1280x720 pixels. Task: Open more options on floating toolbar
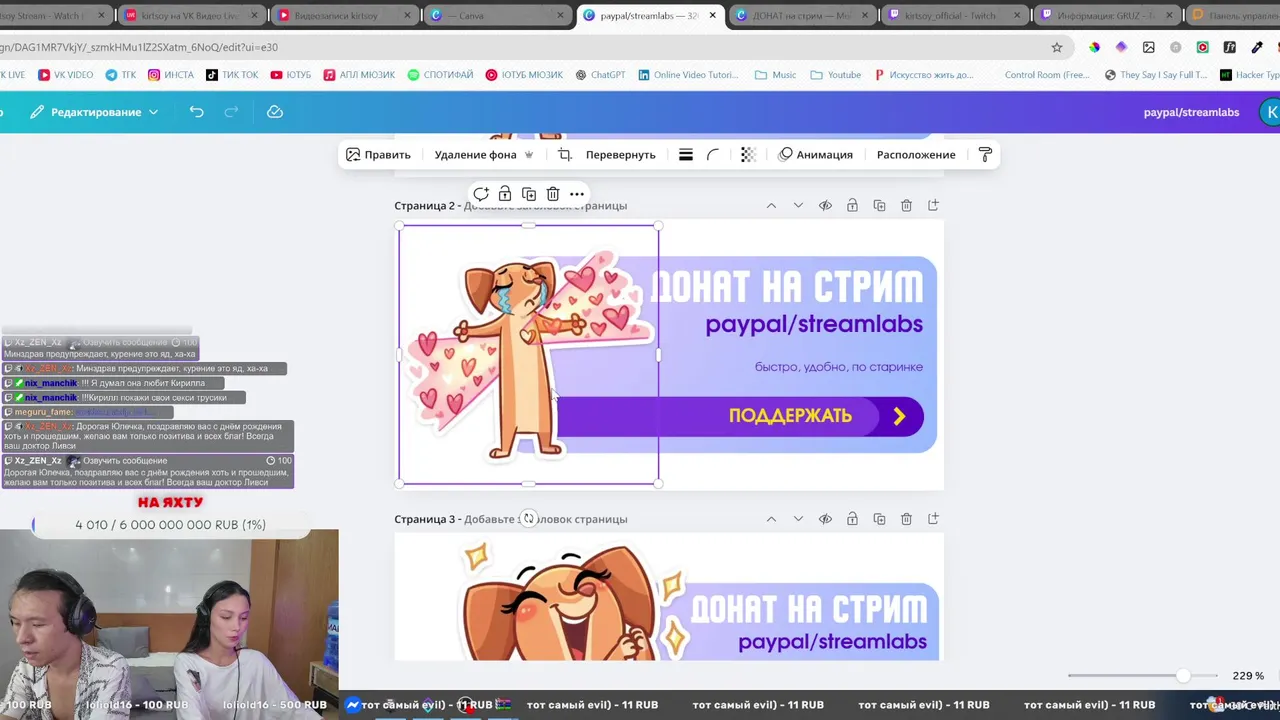577,194
